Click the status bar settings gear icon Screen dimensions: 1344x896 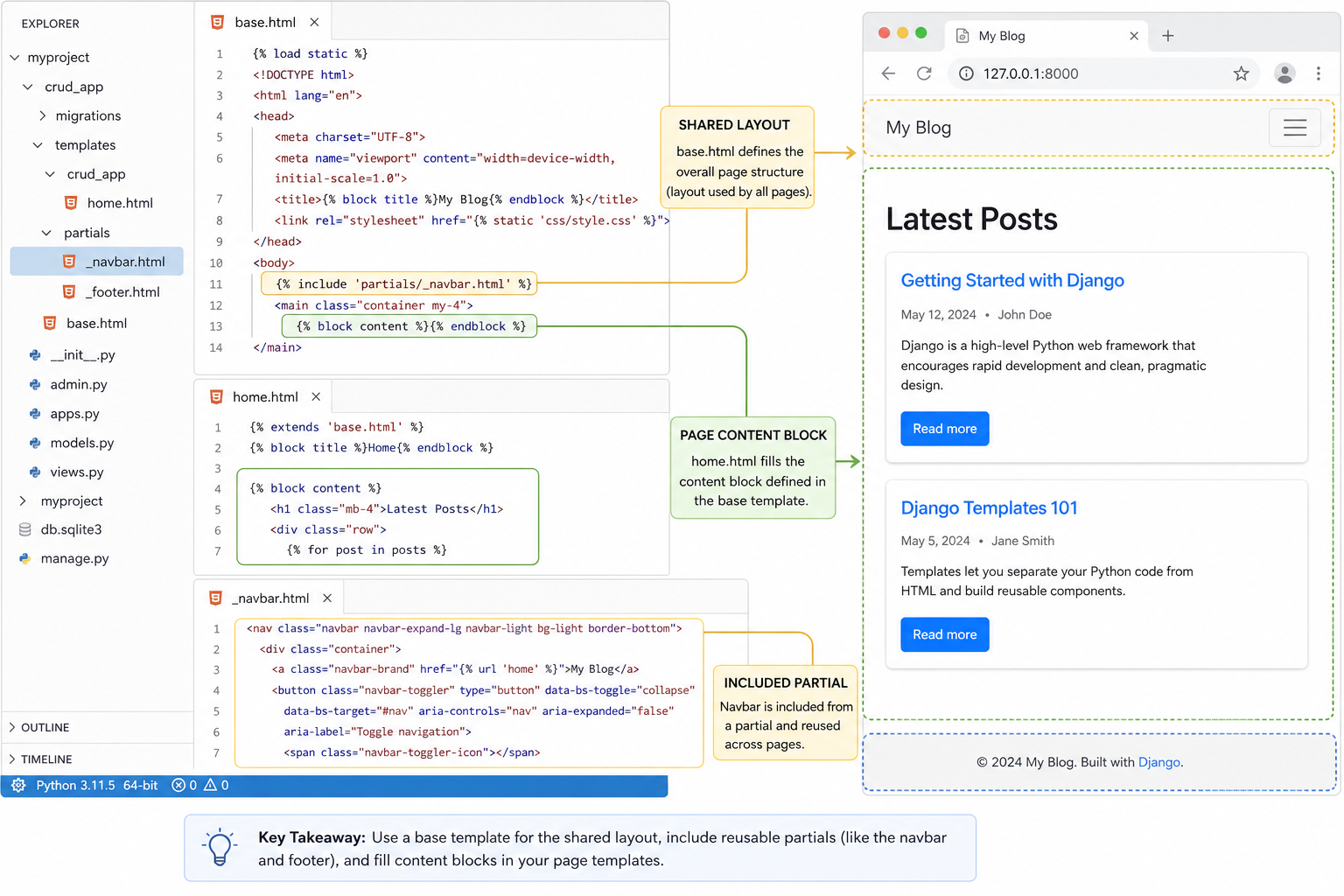pos(18,785)
